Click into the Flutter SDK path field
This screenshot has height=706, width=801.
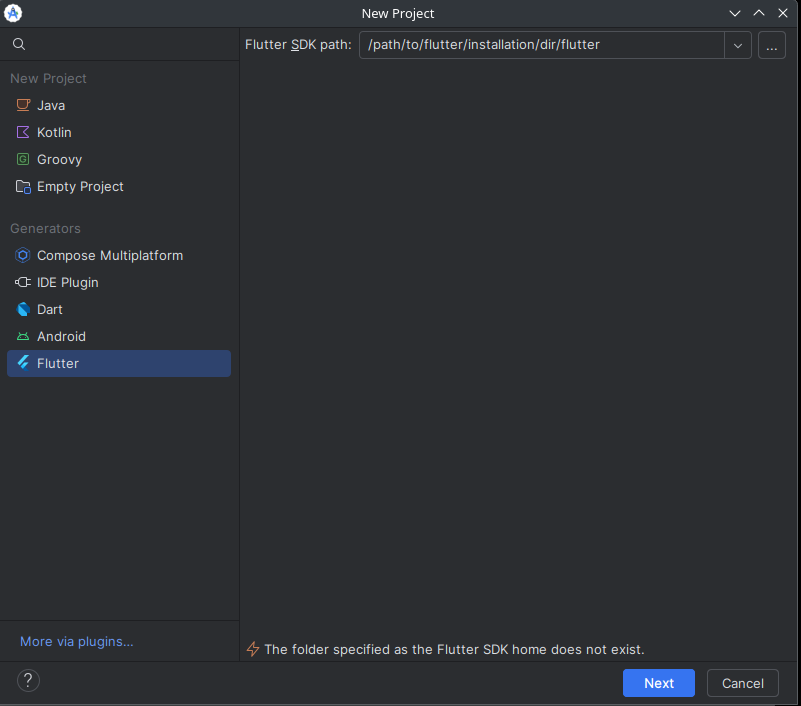click(x=541, y=45)
